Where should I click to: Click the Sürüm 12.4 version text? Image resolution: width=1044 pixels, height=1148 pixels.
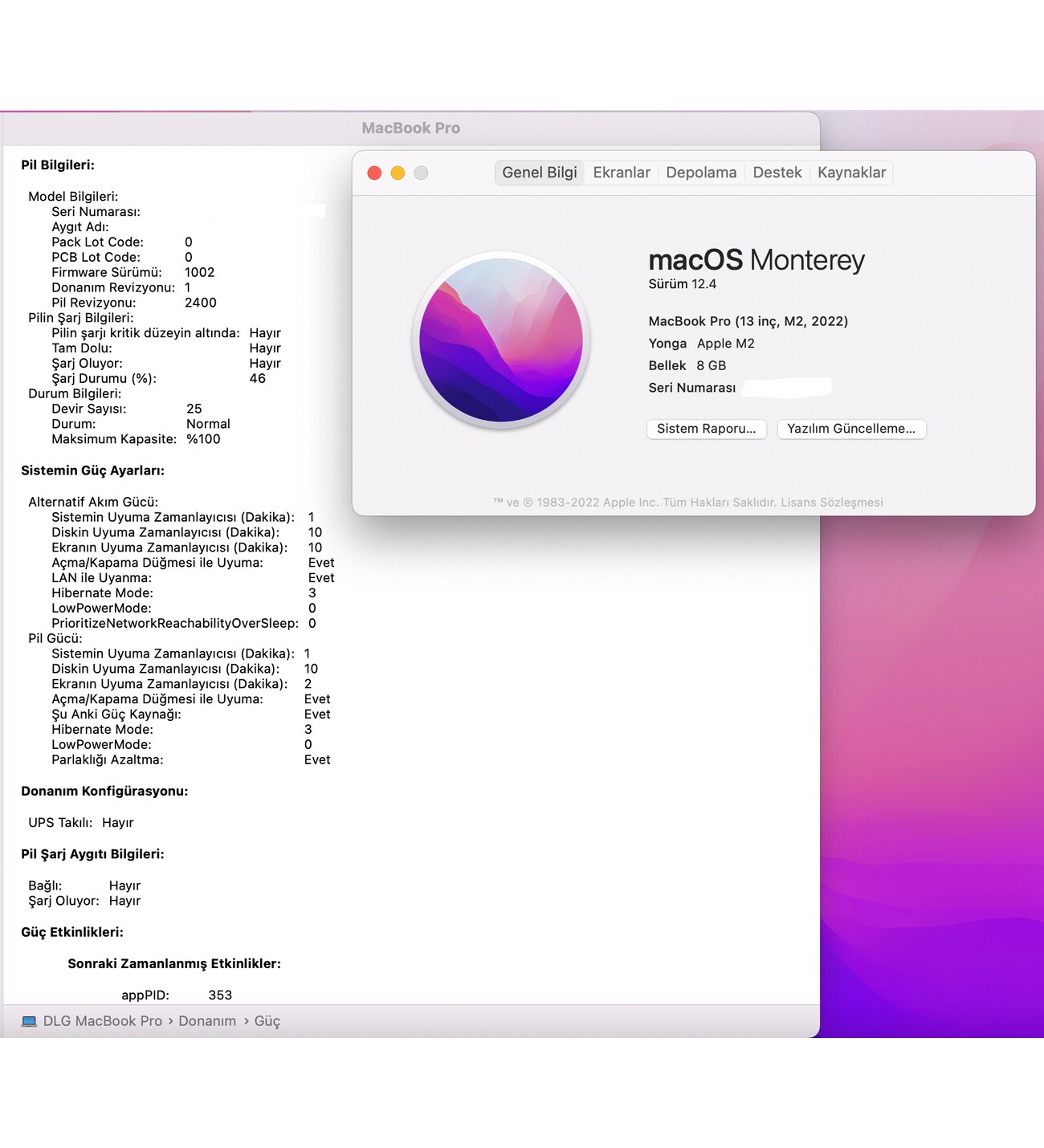683,284
